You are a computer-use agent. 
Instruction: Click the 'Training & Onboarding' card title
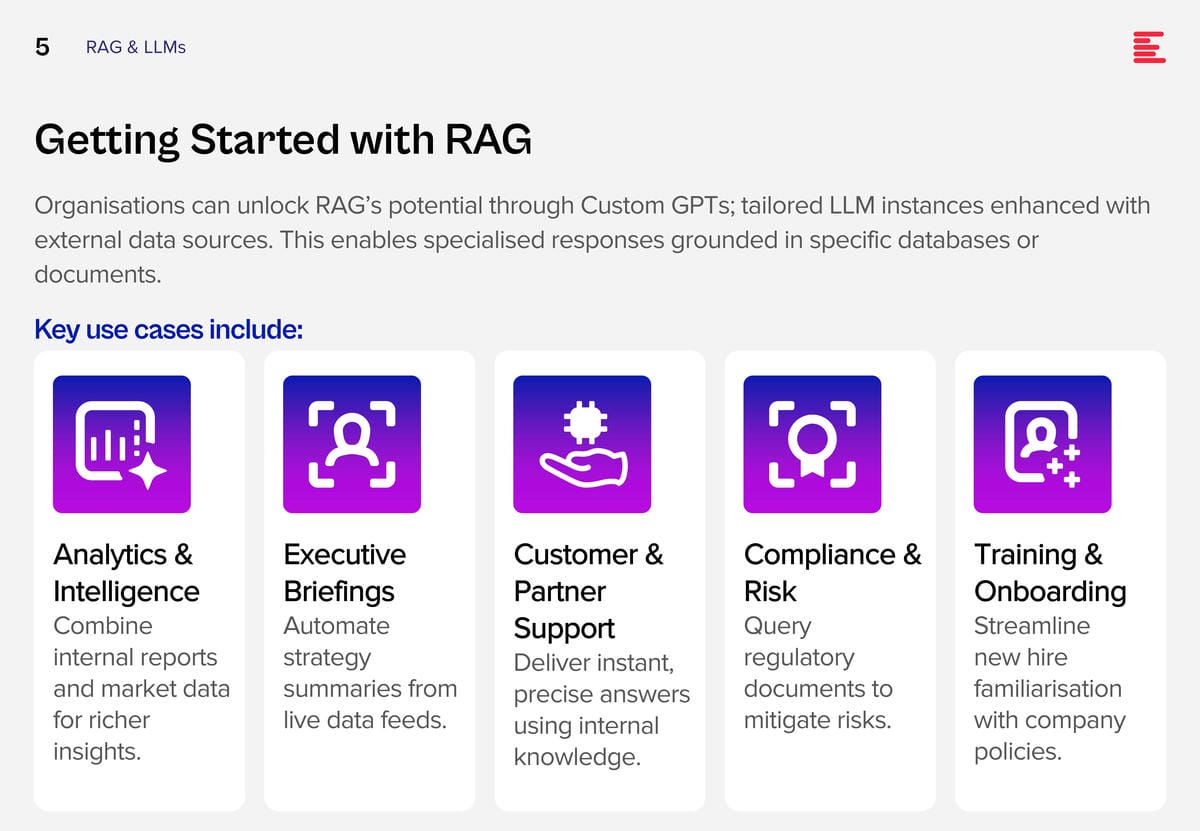point(1050,573)
